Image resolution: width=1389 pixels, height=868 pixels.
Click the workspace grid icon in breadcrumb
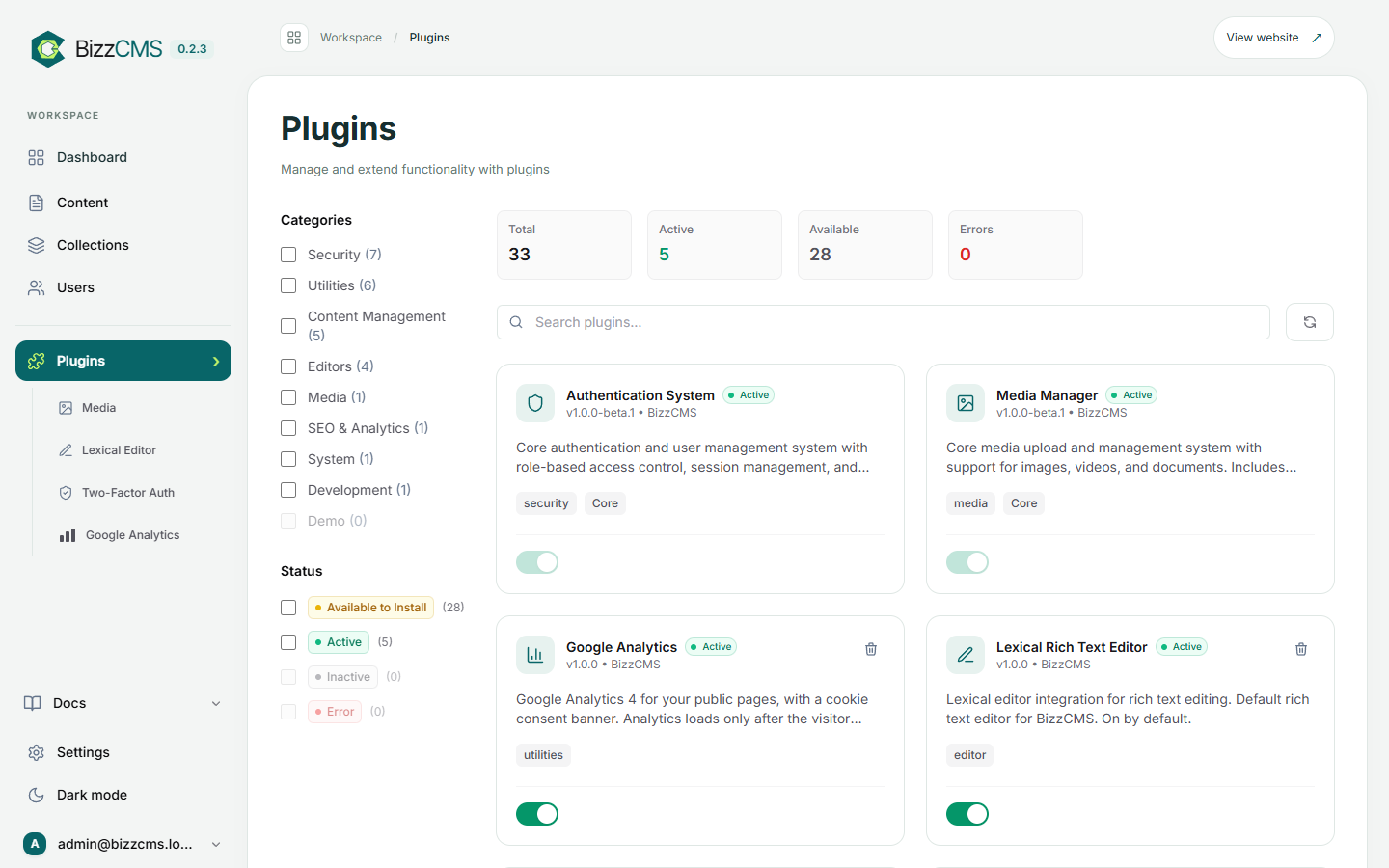294,38
